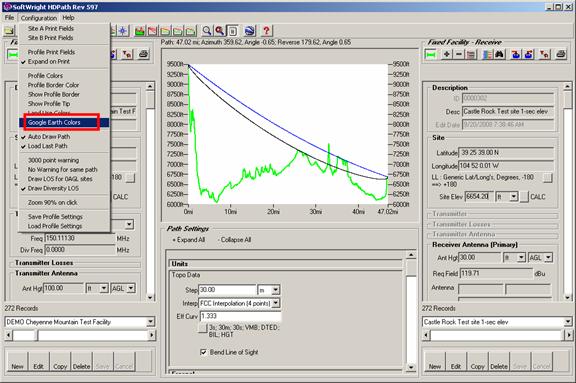576x383 pixels.
Task: Select Save Profile Settings menu item
Action: [x=64, y=217]
